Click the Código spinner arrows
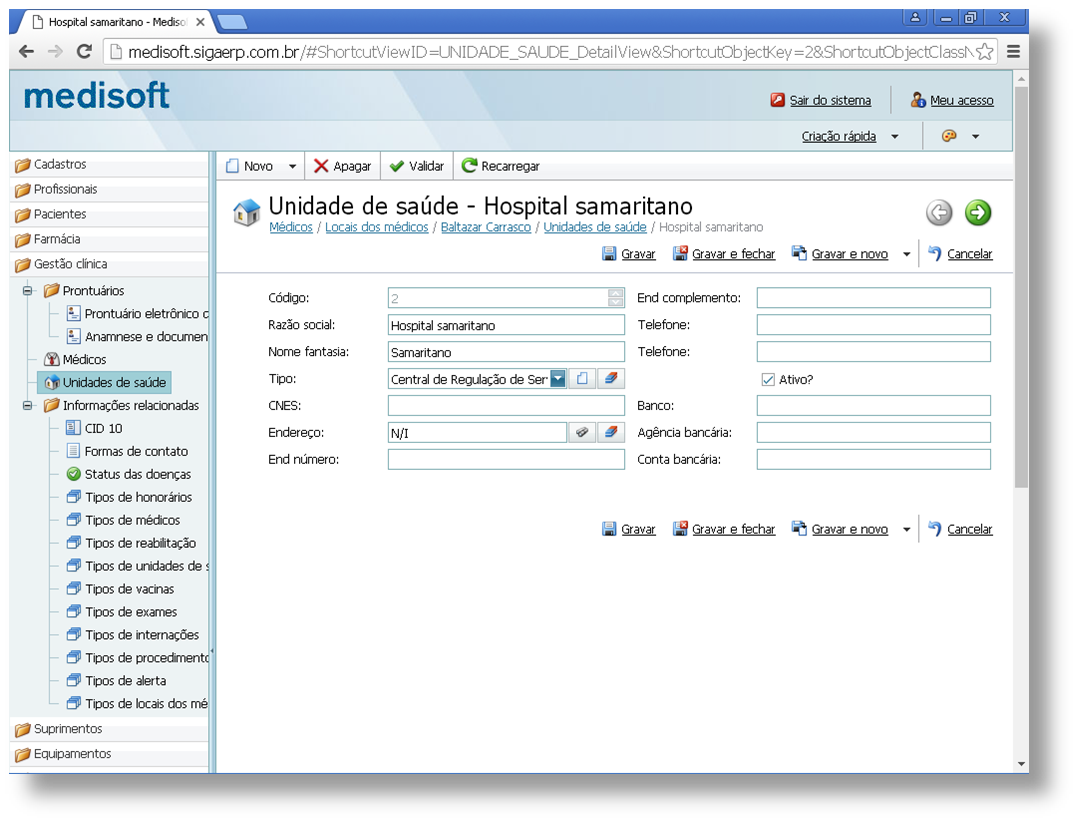 (615, 298)
